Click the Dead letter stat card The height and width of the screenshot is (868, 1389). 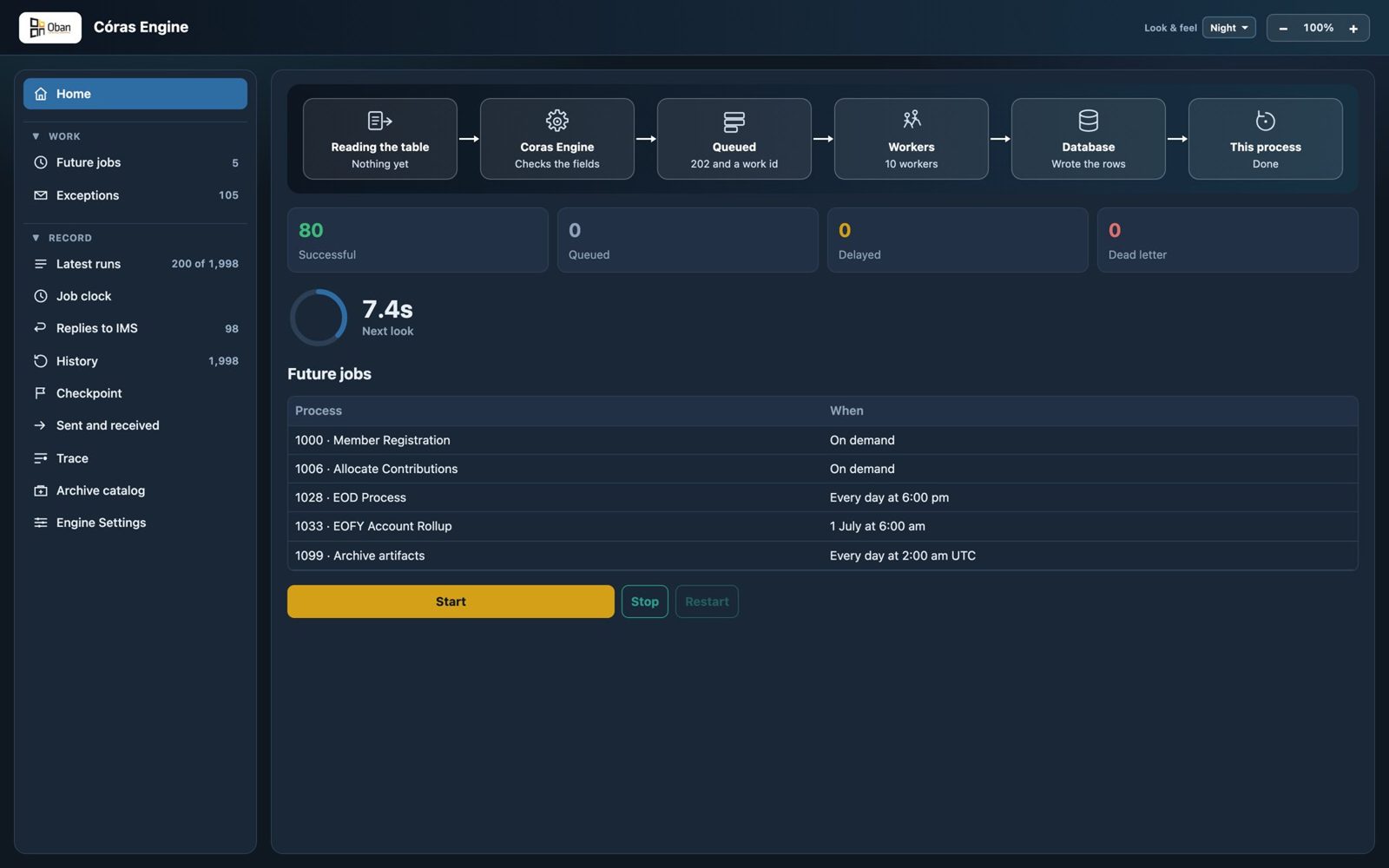[x=1228, y=240]
